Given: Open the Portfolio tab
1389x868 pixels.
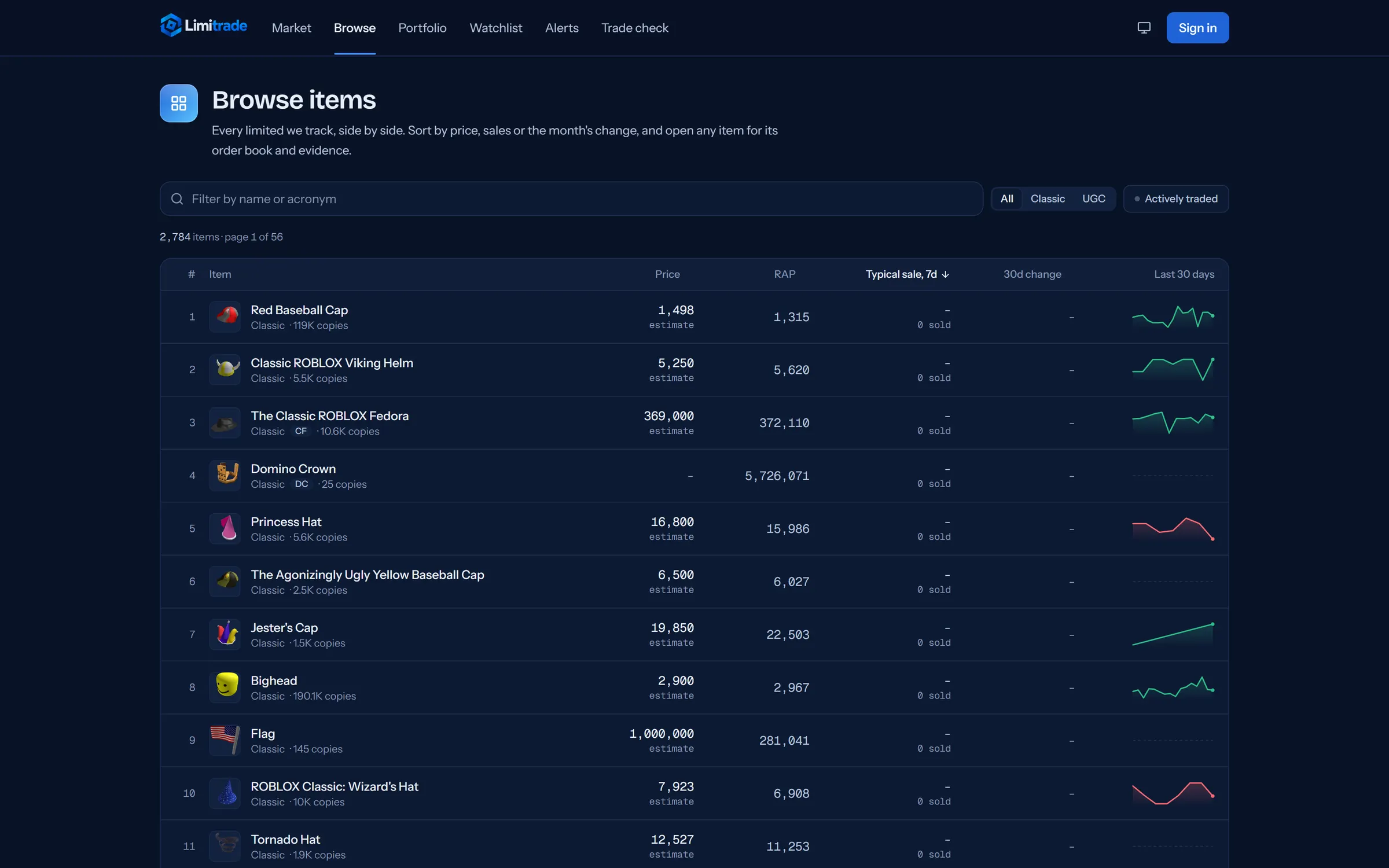Looking at the screenshot, I should [x=422, y=28].
